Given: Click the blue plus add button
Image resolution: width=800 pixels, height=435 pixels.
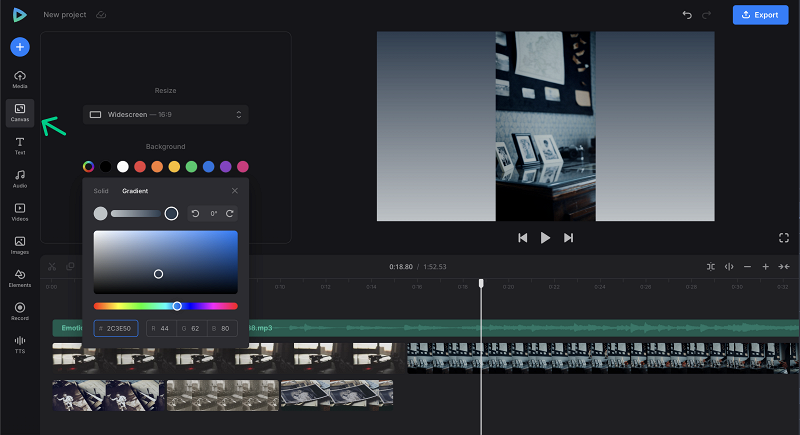Looking at the screenshot, I should click(20, 47).
